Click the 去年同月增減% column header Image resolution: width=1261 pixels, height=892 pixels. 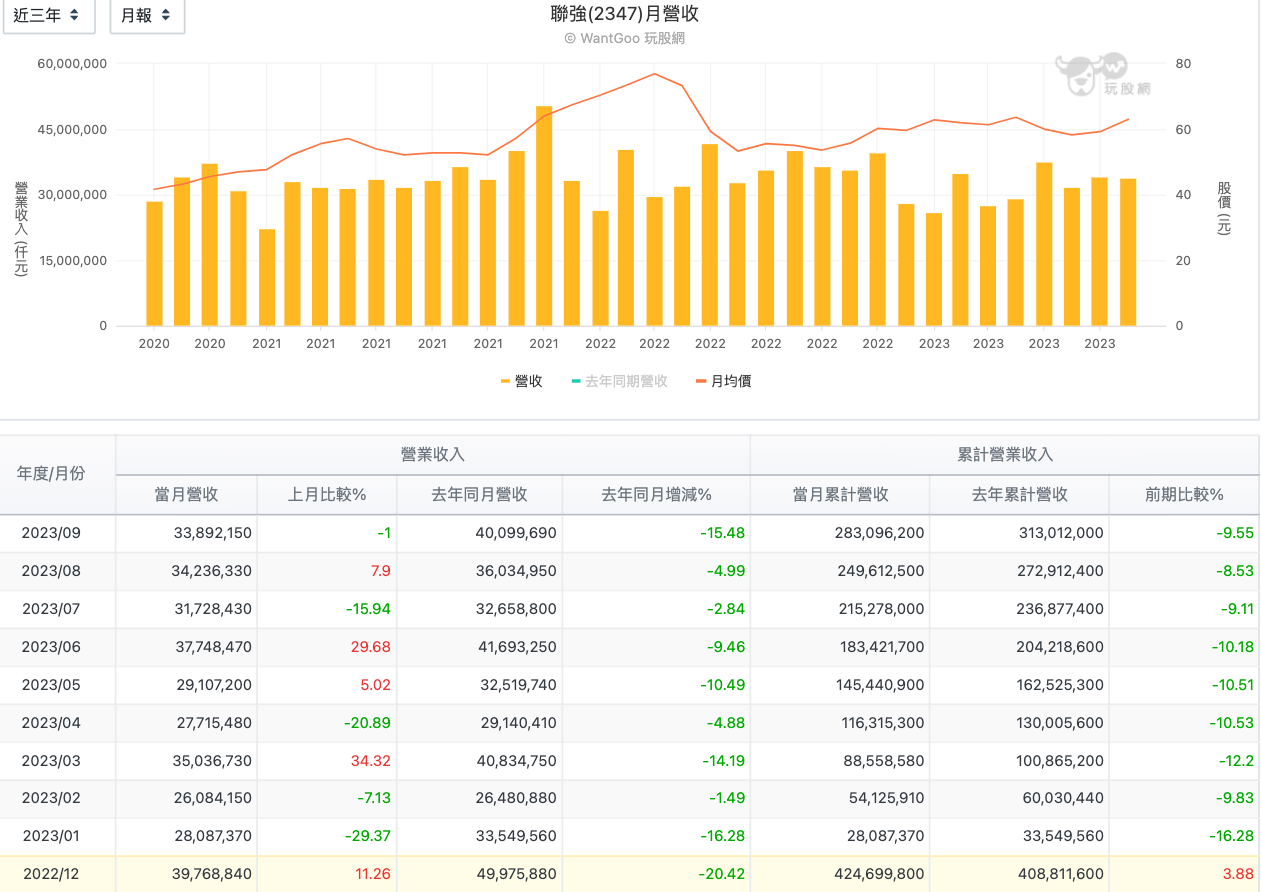click(x=656, y=495)
